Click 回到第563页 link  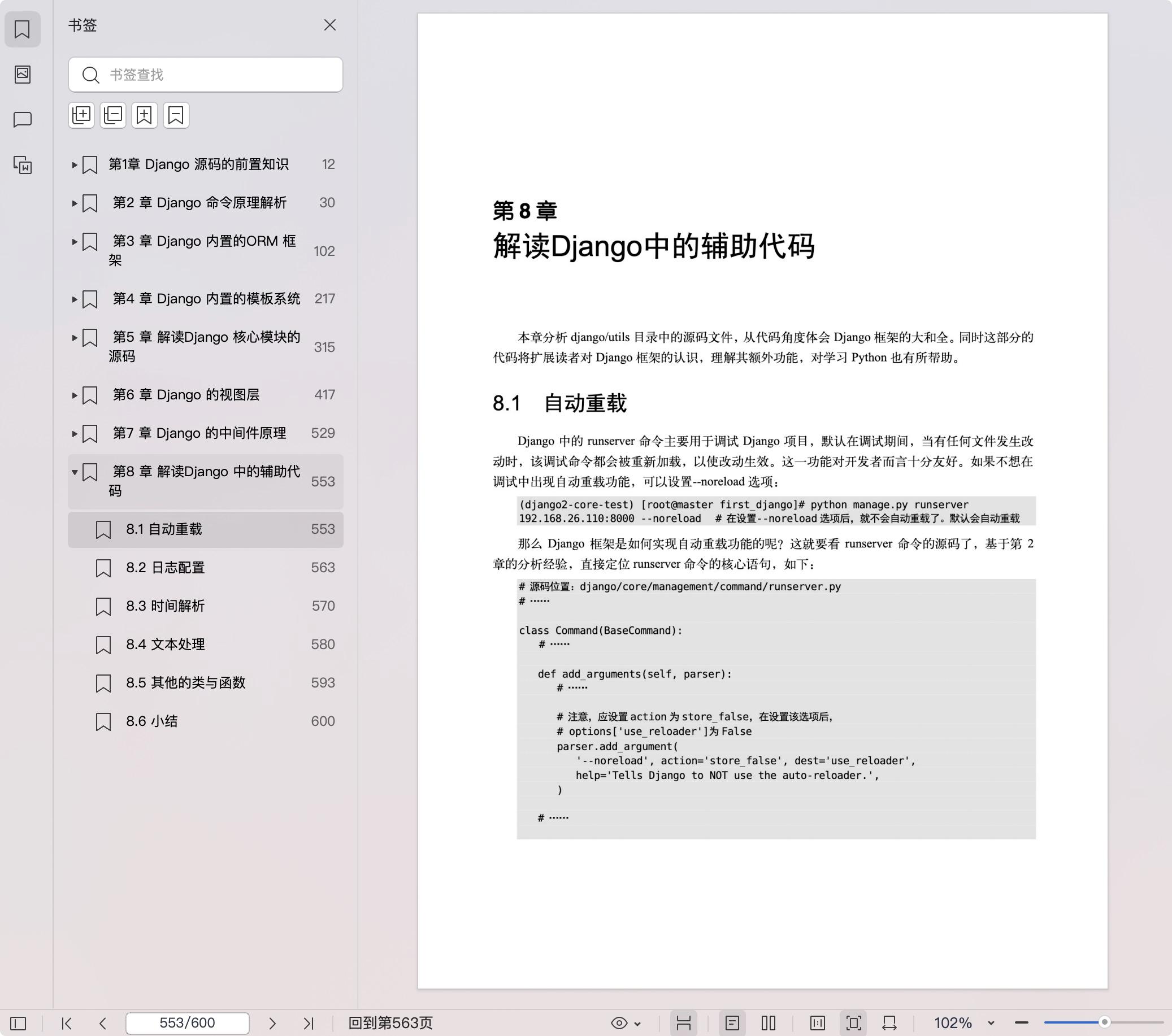(390, 1023)
